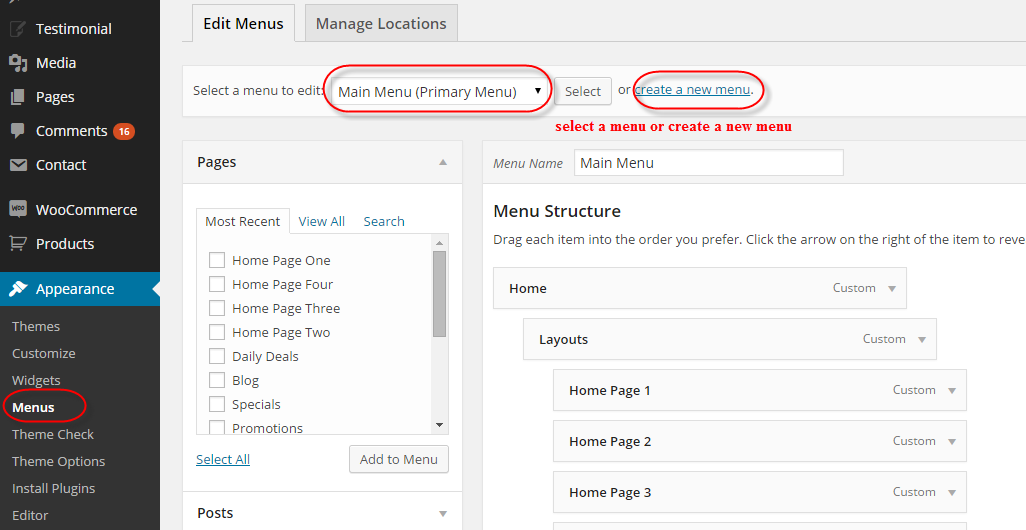
Task: Expand the Home Page 2 item arrow
Action: coord(952,442)
